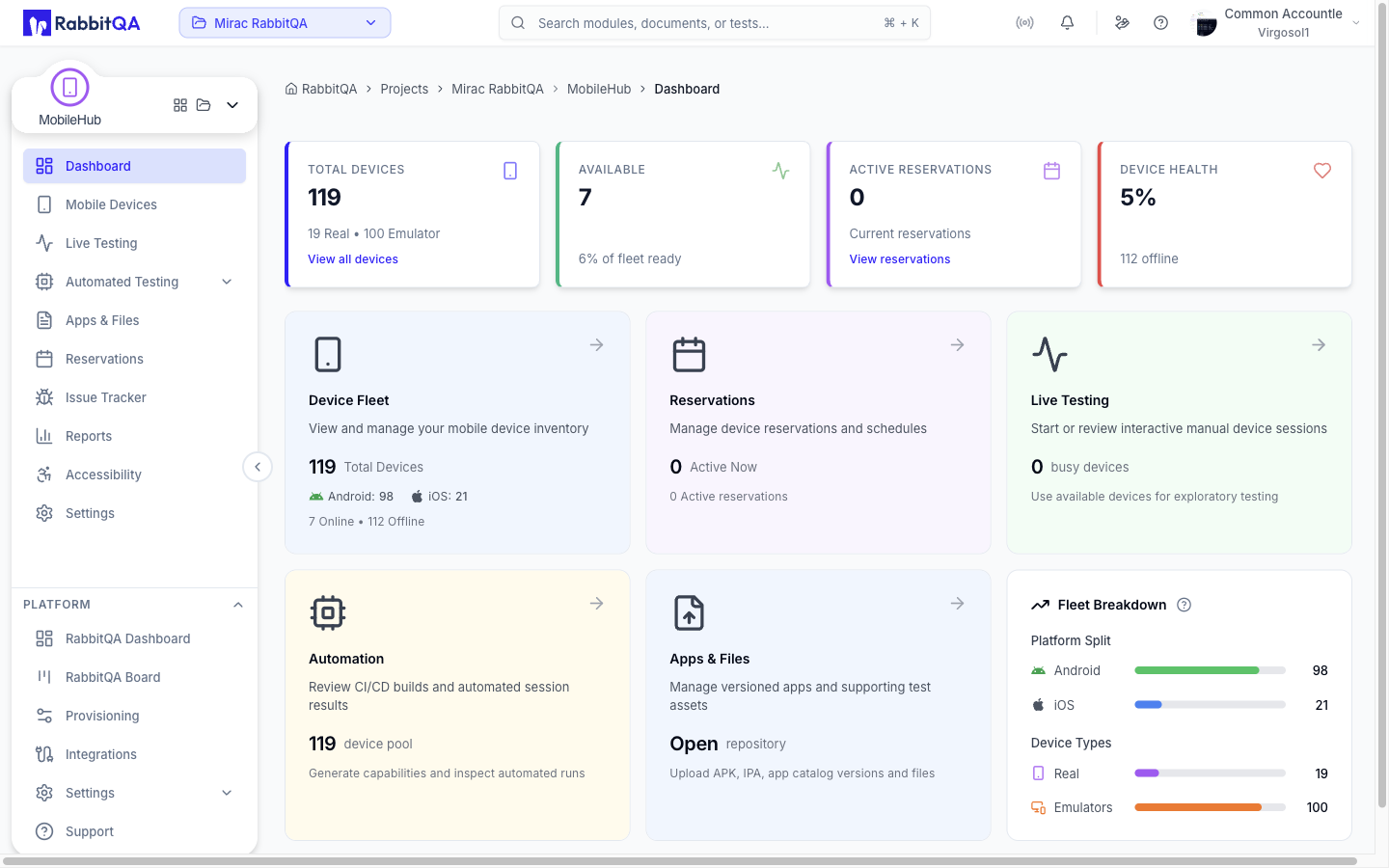Click the horizontal page scrollbar
The image size is (1389, 868).
[x=680, y=861]
